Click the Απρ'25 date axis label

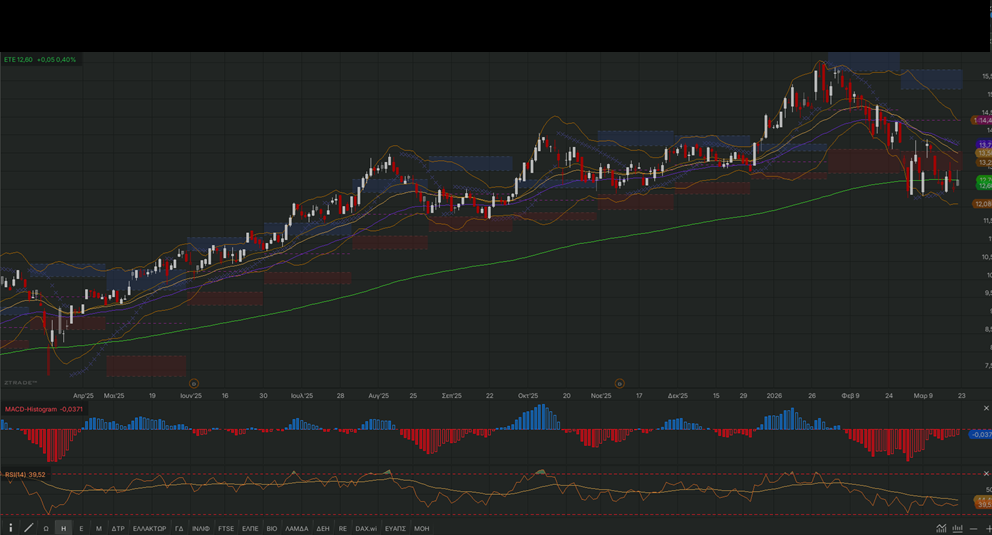(84, 395)
